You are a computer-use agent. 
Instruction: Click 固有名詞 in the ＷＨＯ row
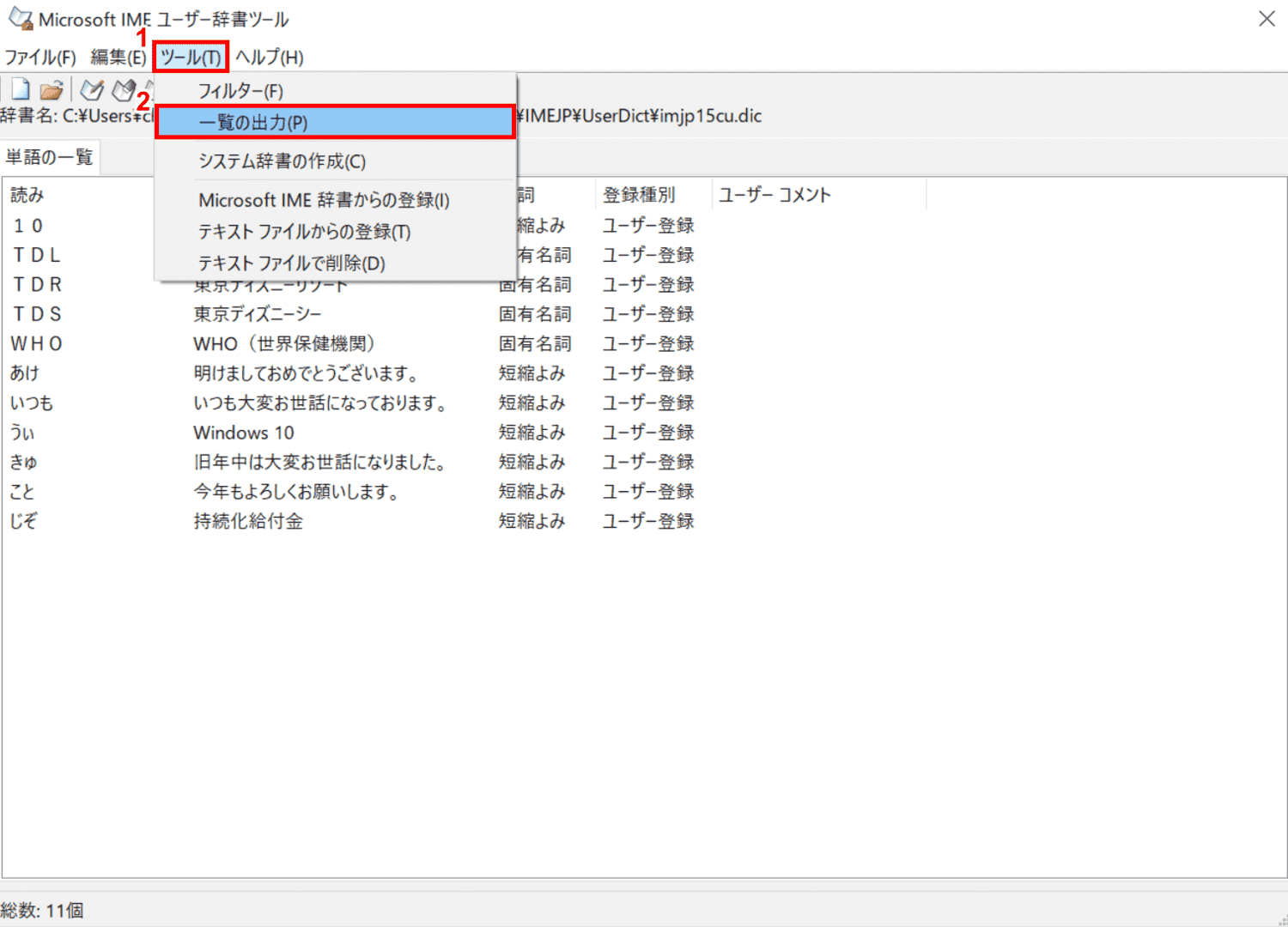[x=535, y=343]
